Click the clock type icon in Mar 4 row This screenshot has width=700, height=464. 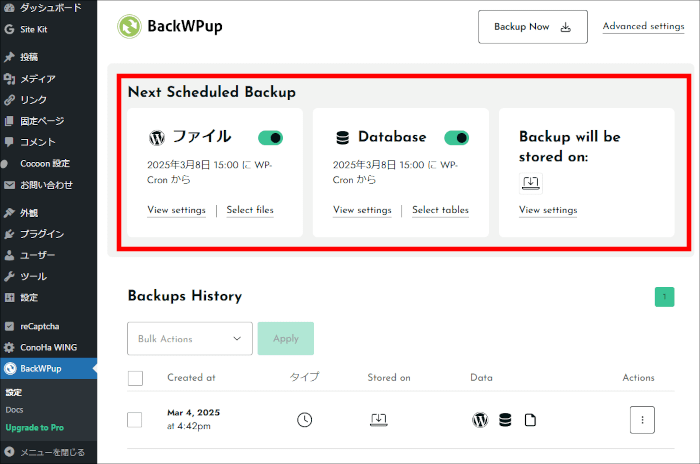(304, 420)
